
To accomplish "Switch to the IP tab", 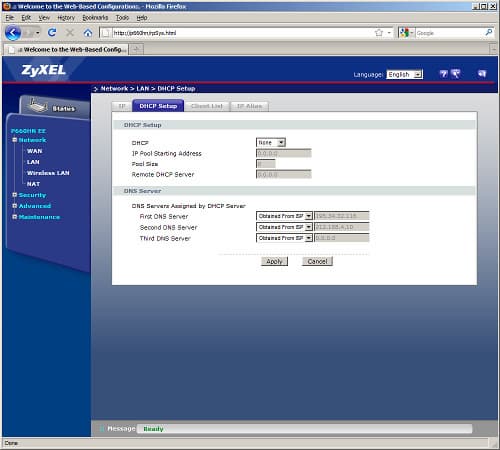I will pyautogui.click(x=122, y=106).
